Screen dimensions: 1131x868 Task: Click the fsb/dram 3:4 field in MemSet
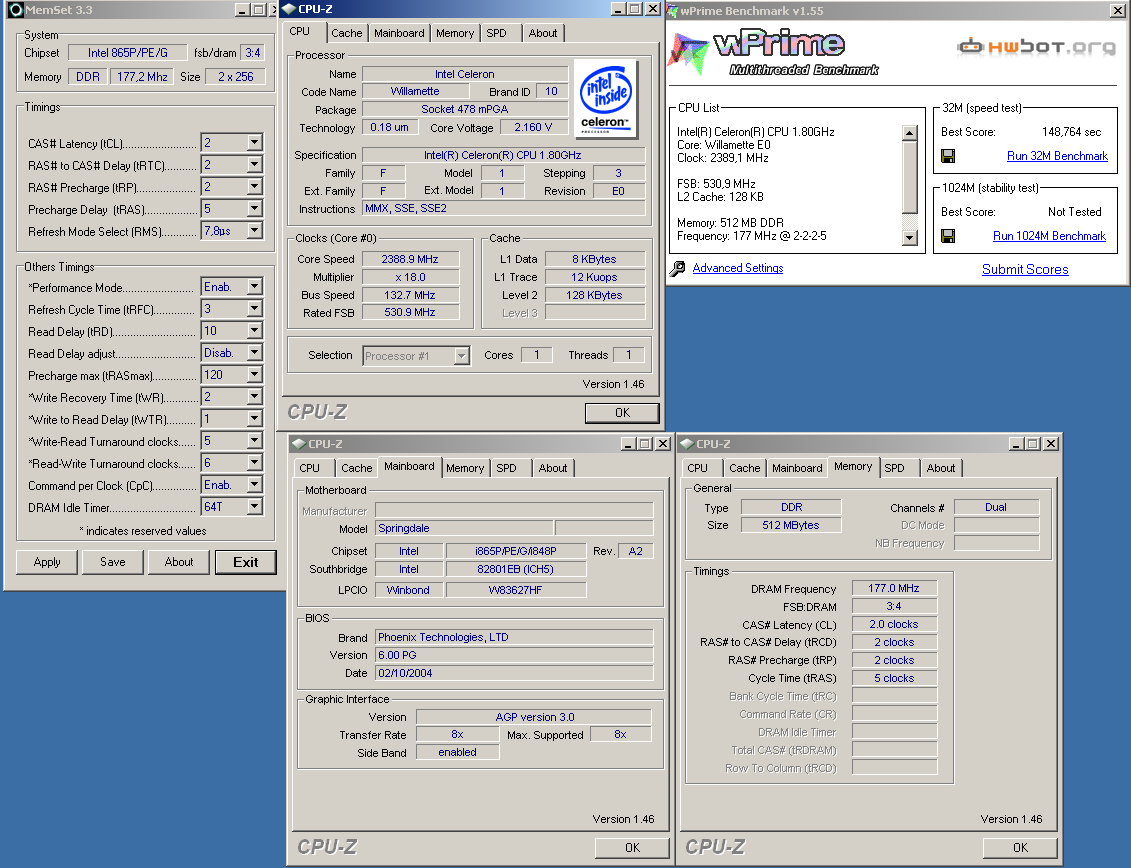pyautogui.click(x=252, y=53)
